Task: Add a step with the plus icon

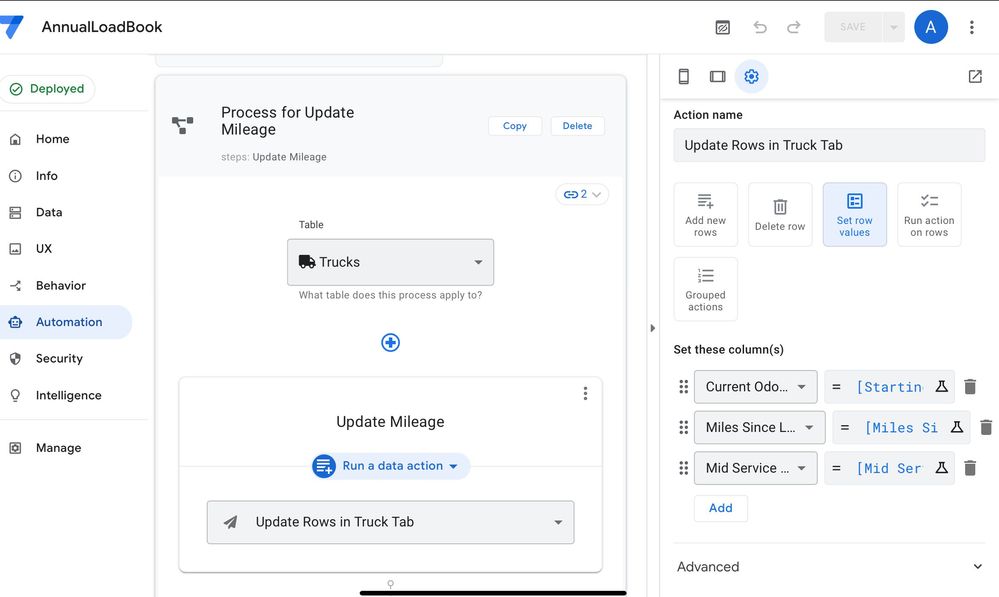Action: click(x=391, y=343)
